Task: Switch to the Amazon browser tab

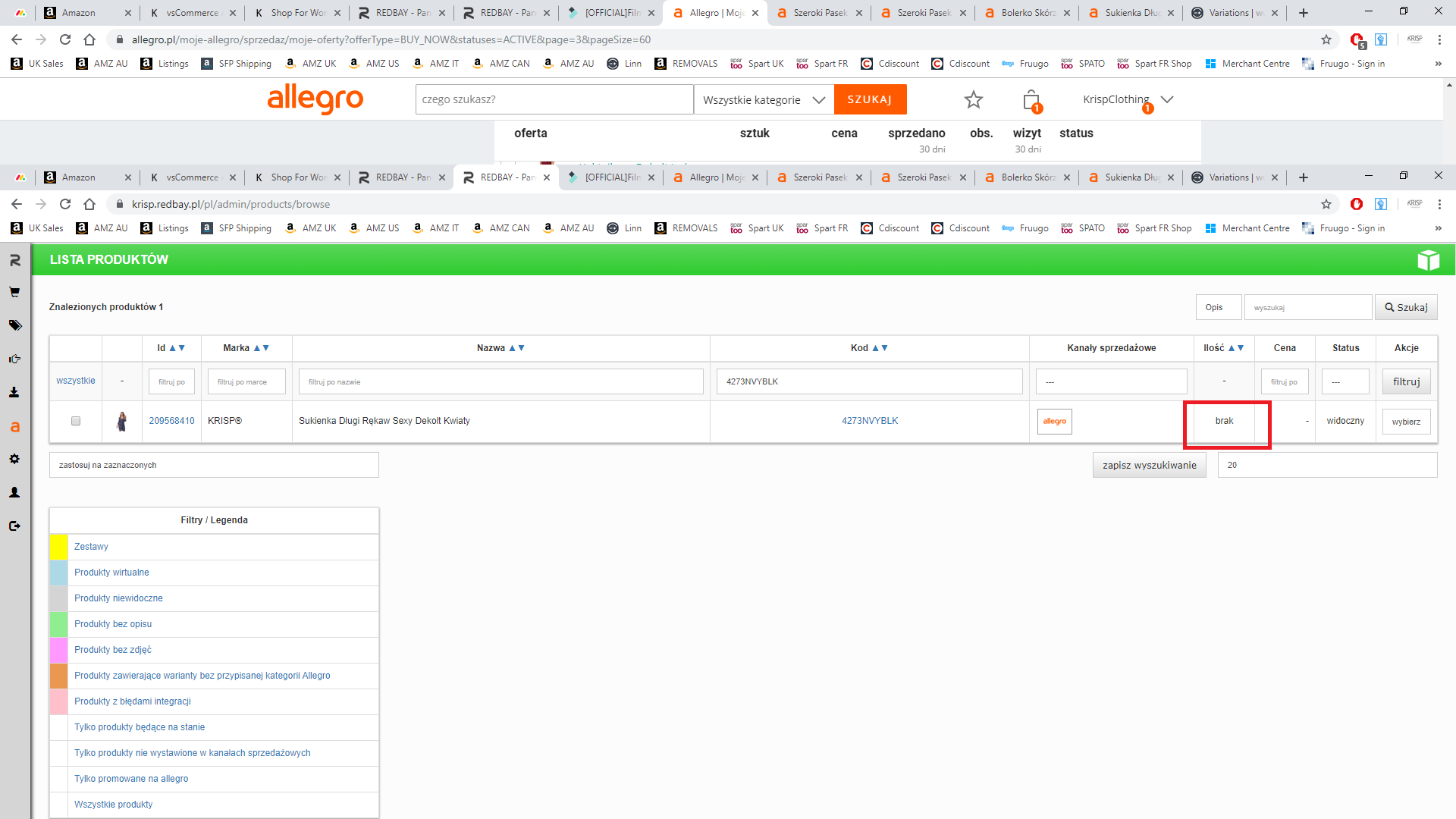Action: tap(79, 177)
